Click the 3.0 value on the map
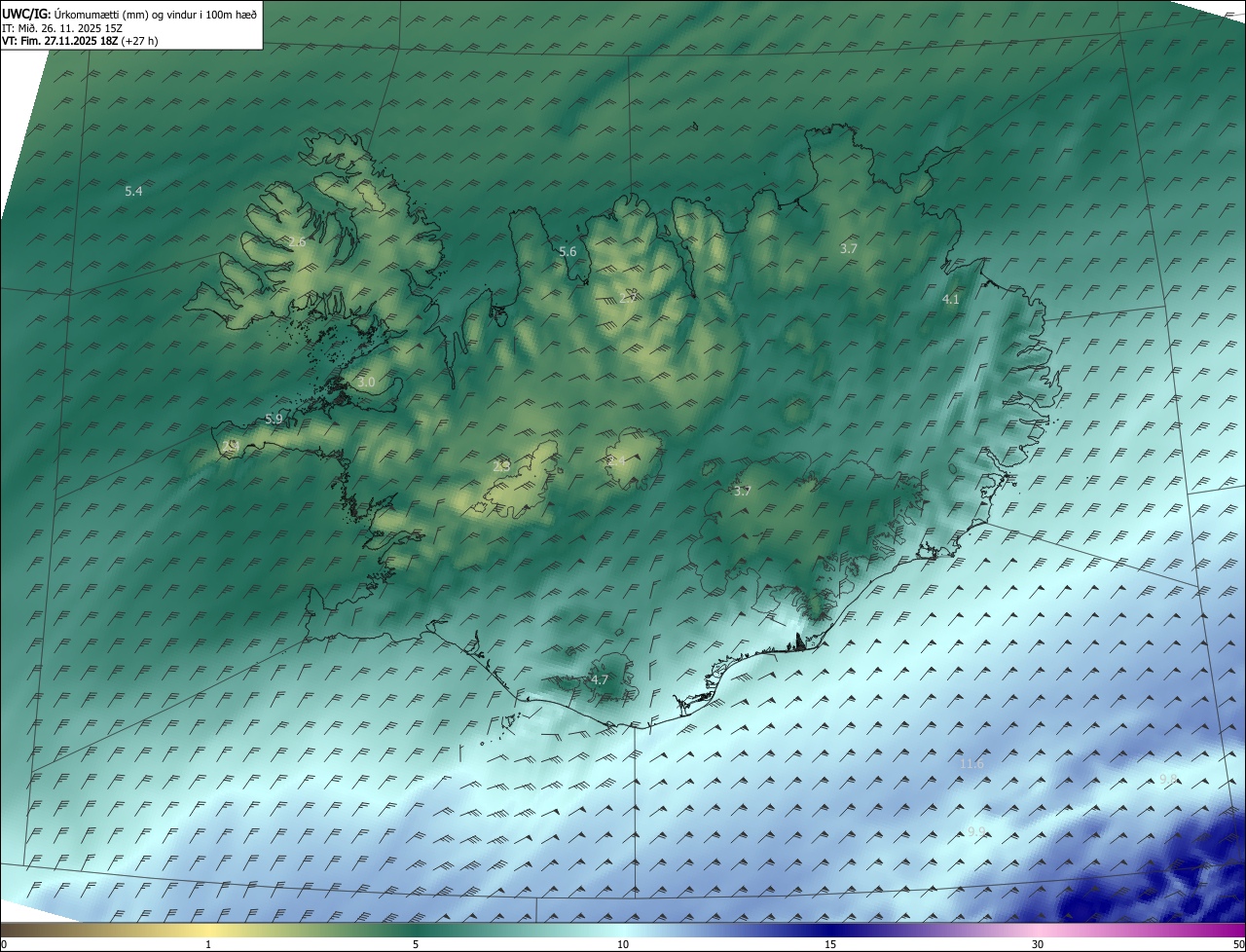 [x=366, y=383]
